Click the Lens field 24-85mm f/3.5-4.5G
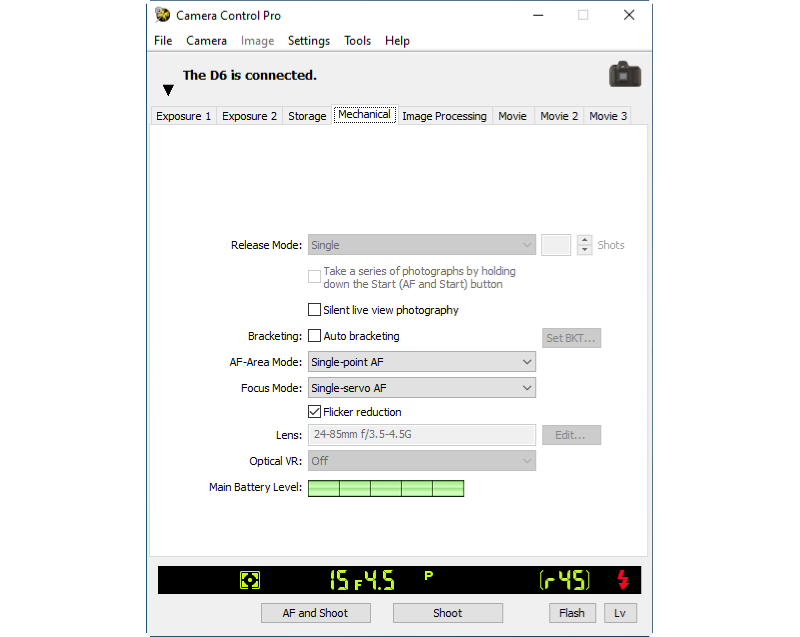The height and width of the screenshot is (637, 800). [x=422, y=435]
